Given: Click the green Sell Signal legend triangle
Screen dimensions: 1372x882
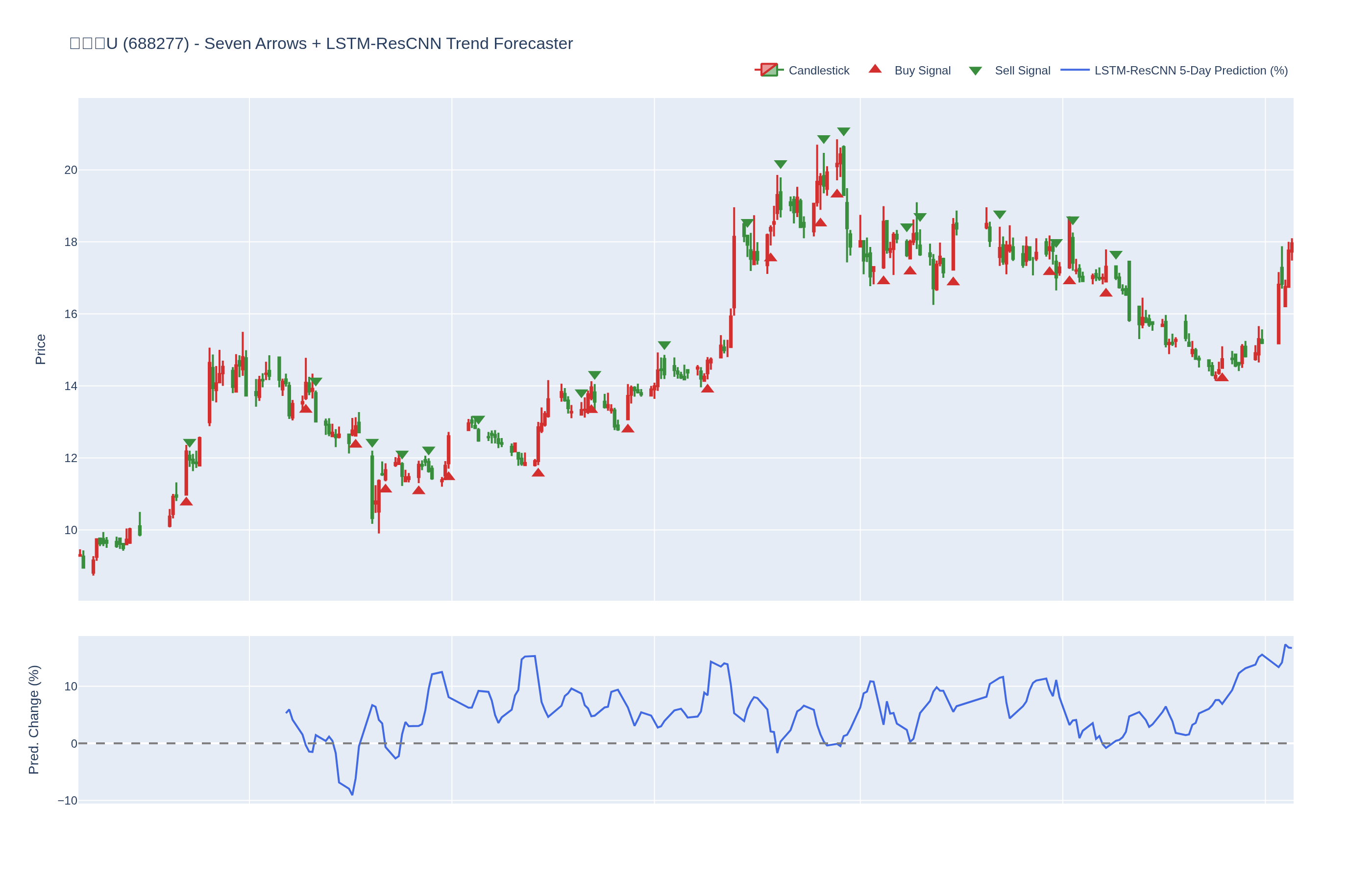Looking at the screenshot, I should point(975,71).
